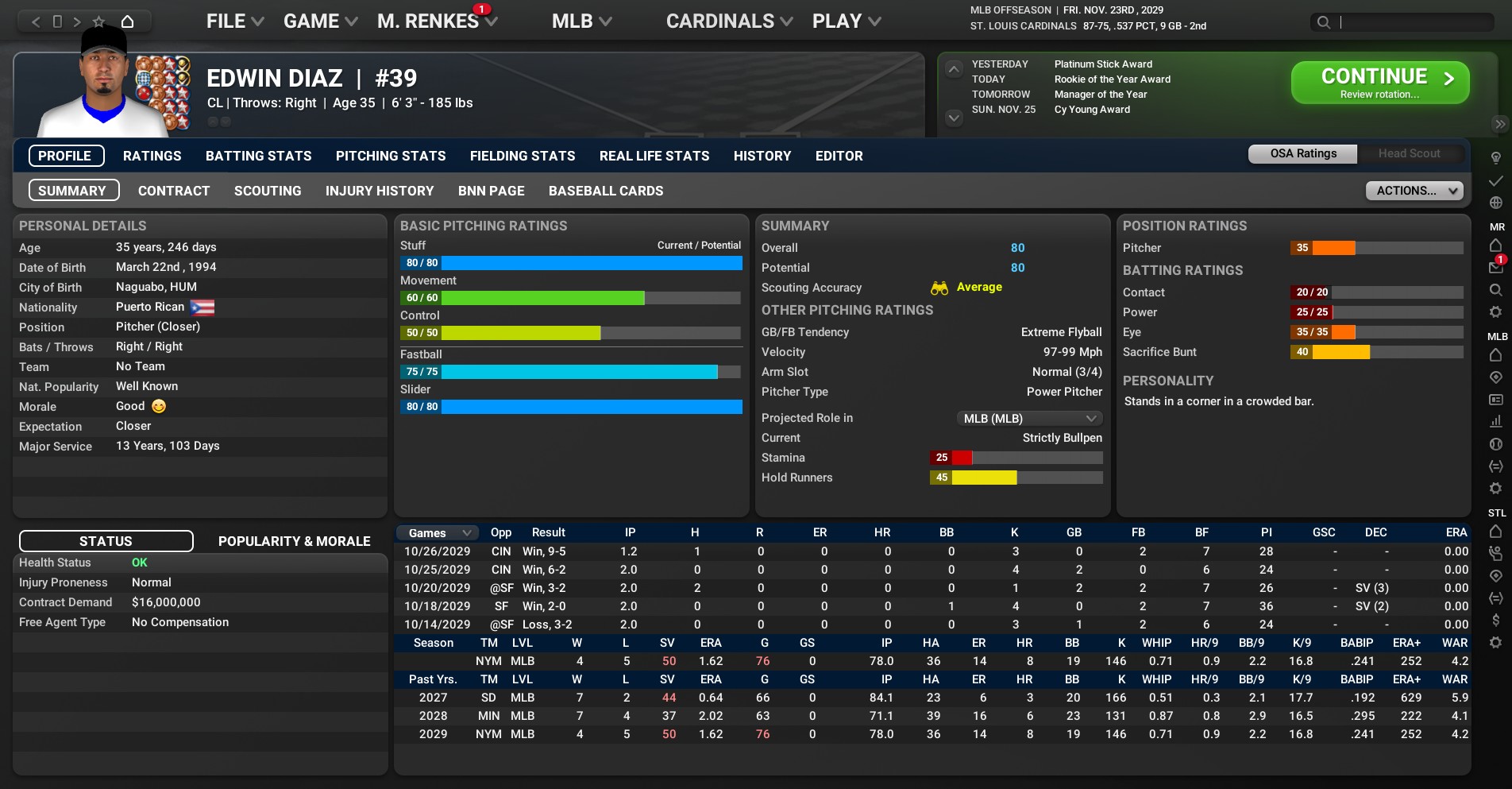Open the PITCHING STATS tab
The width and height of the screenshot is (1512, 789).
click(x=390, y=156)
